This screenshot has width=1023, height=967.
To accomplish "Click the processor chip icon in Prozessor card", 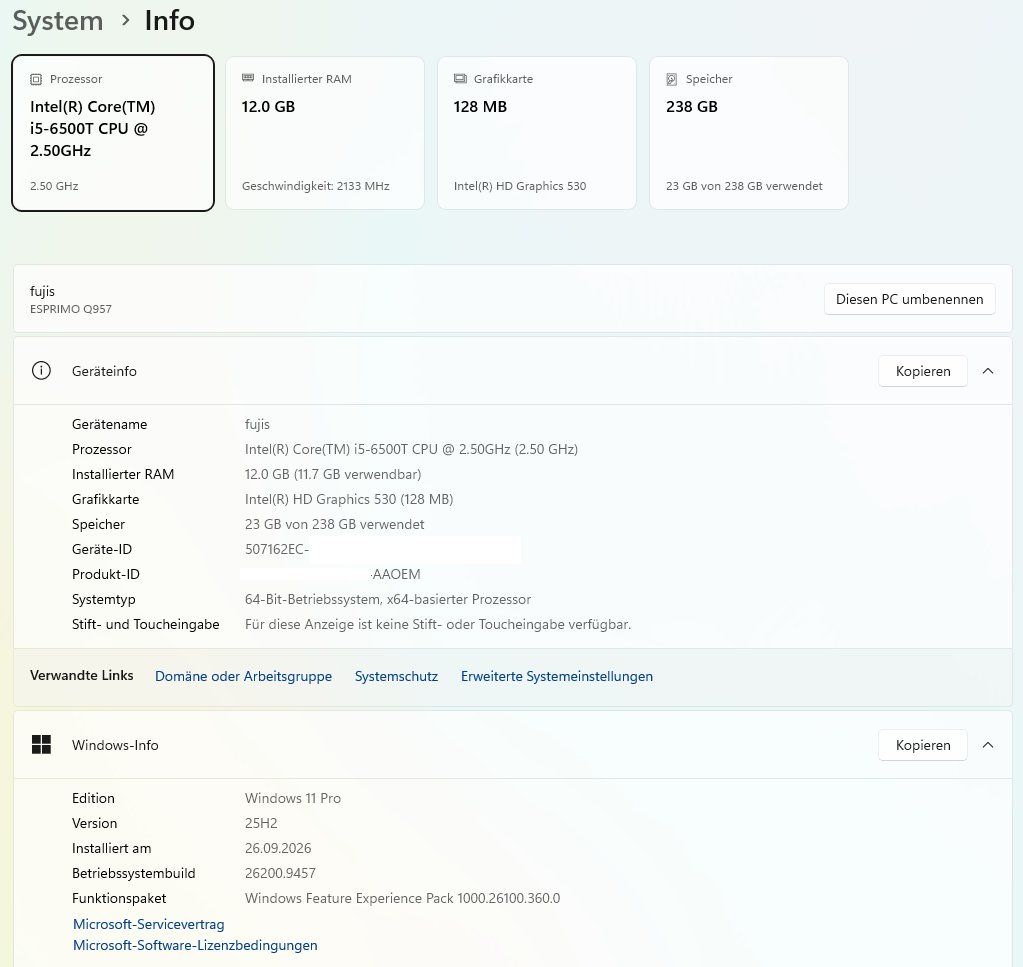I will [36, 79].
